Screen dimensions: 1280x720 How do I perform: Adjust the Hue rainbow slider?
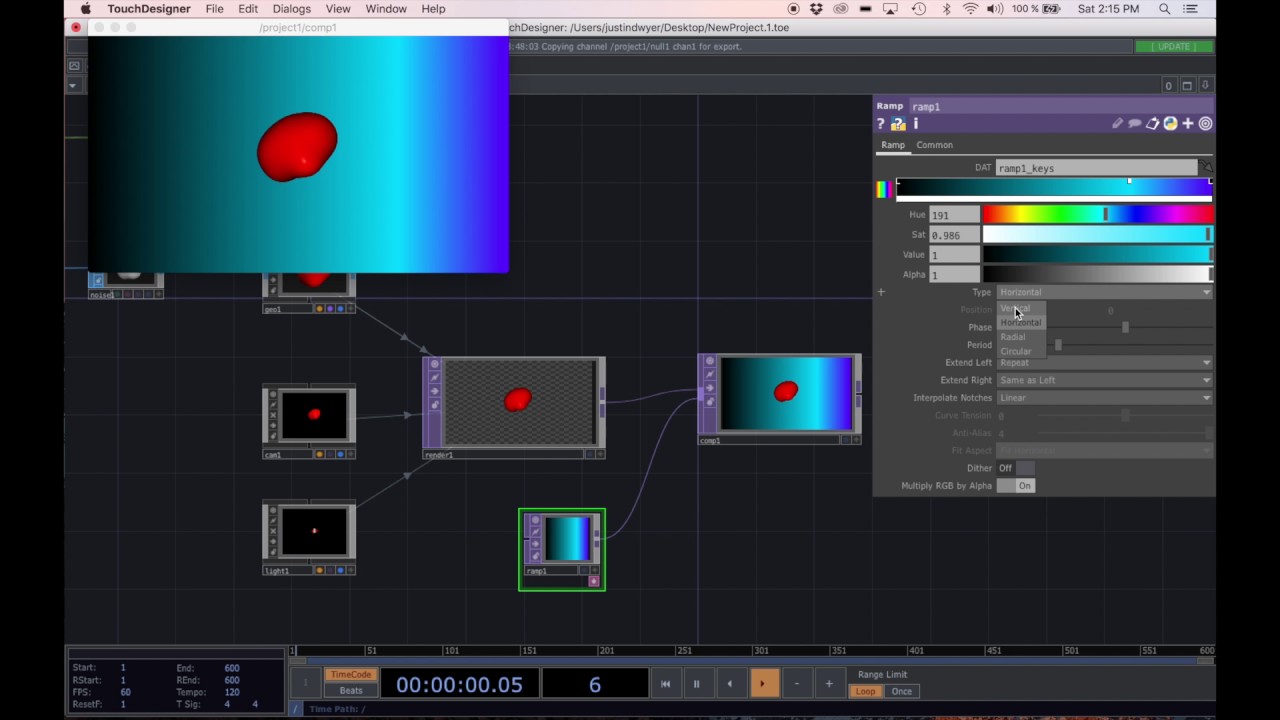tap(1097, 215)
